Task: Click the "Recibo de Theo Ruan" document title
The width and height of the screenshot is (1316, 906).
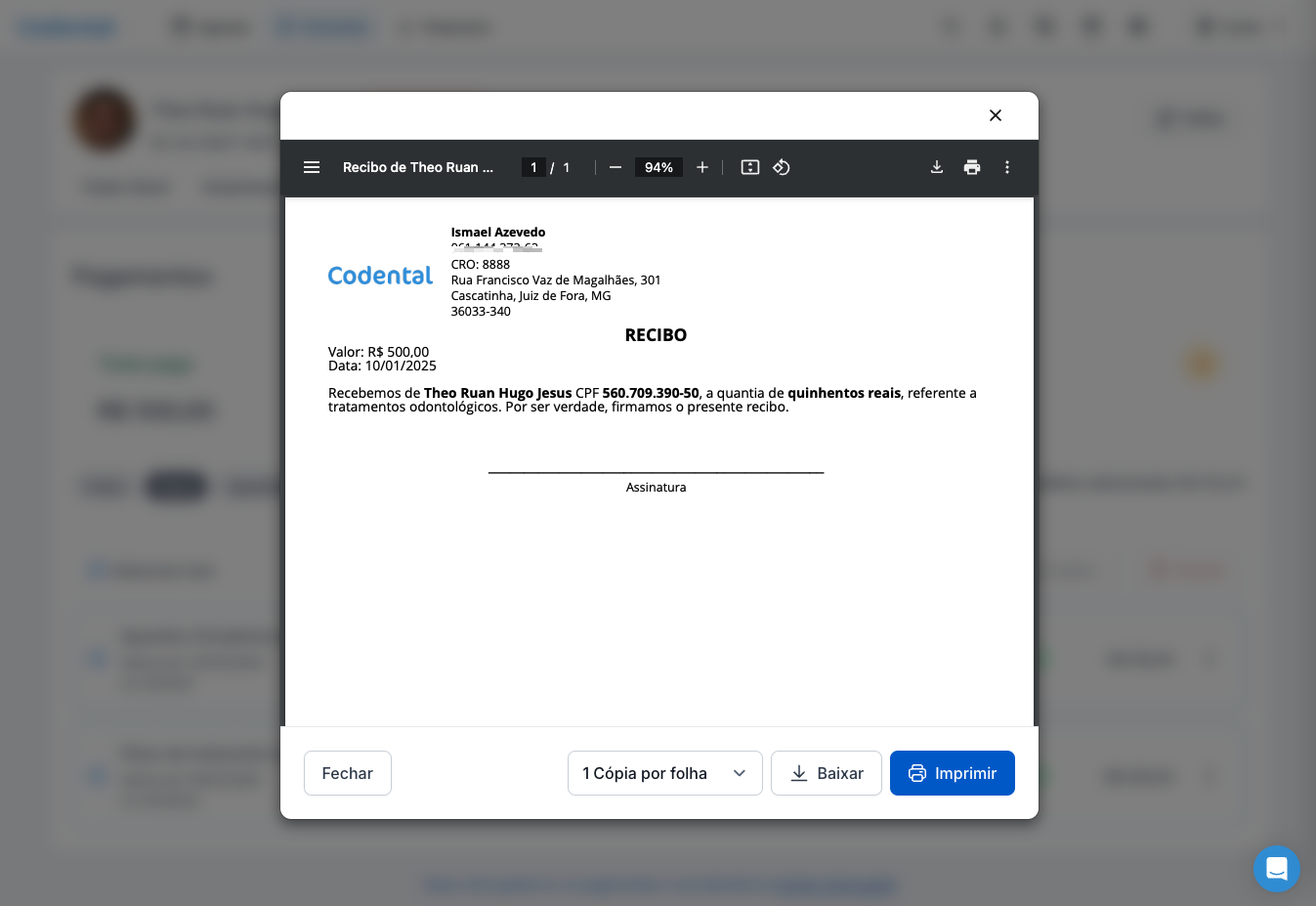Action: click(x=417, y=167)
